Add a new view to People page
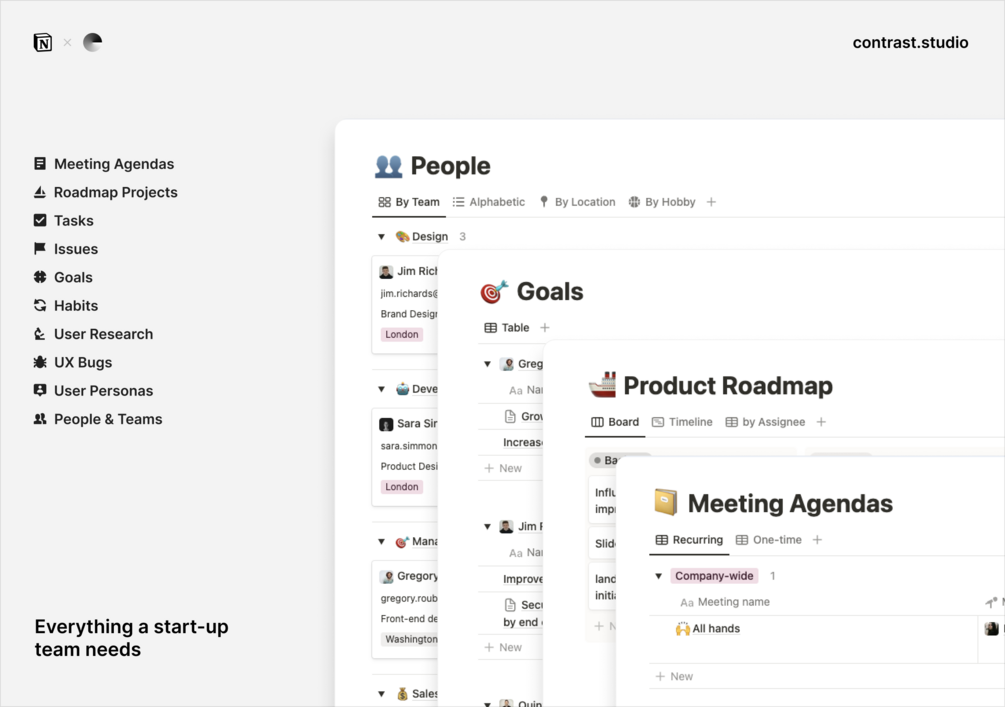Image resolution: width=1005 pixels, height=707 pixels. point(711,202)
